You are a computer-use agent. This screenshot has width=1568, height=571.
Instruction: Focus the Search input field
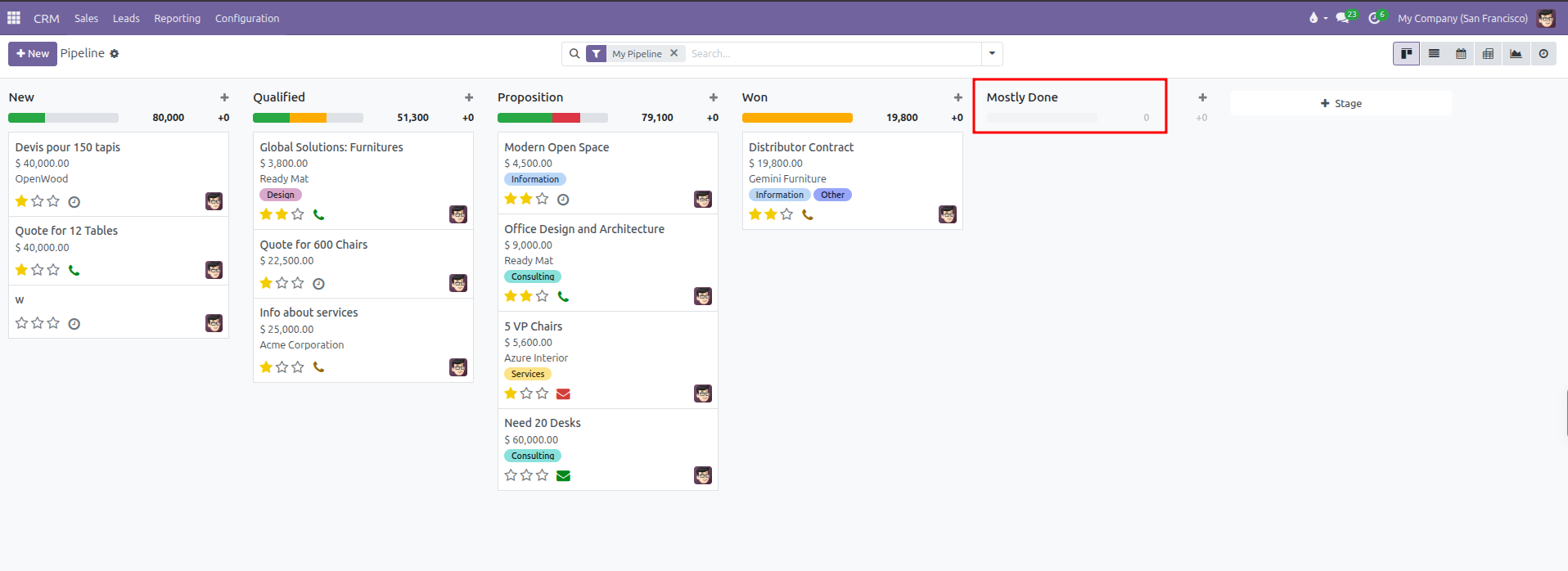[x=832, y=54]
